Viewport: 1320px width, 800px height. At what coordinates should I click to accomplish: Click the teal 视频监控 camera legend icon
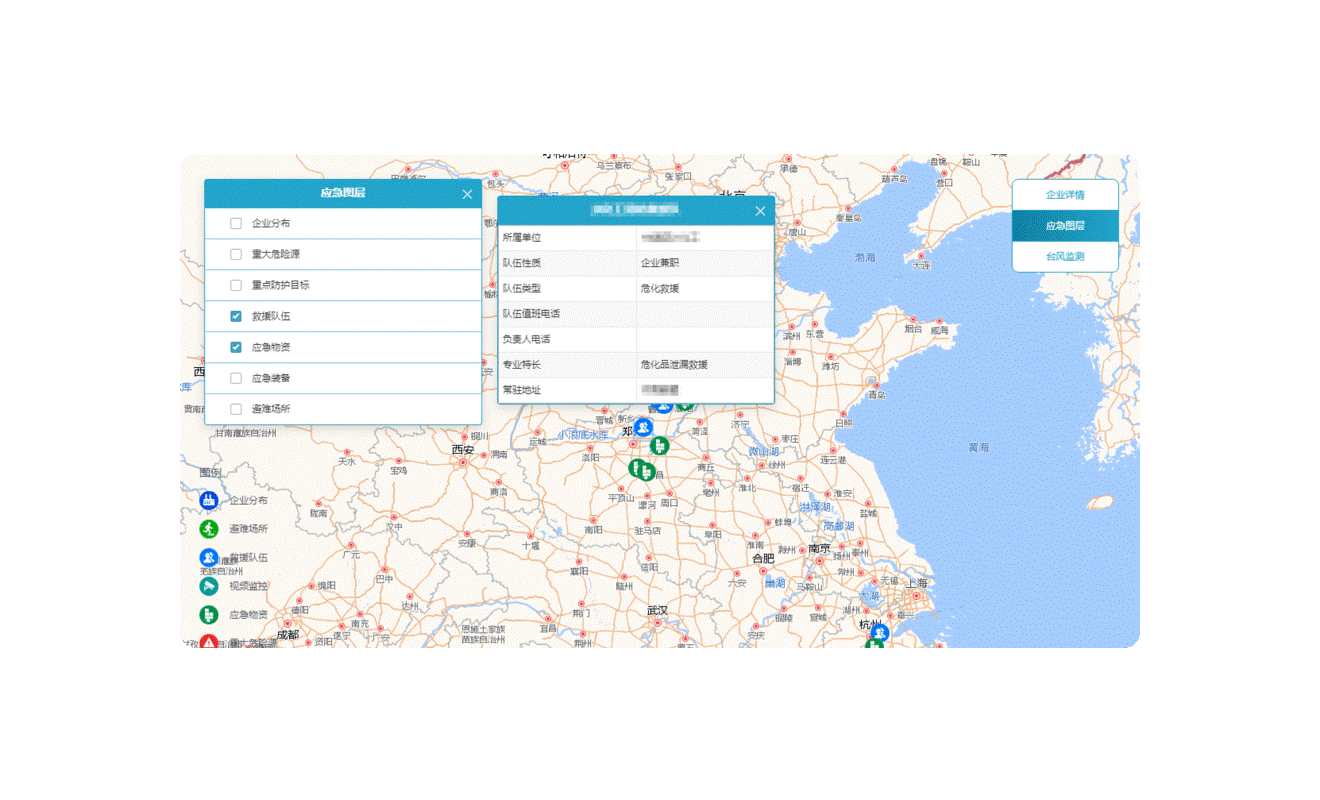[x=209, y=586]
